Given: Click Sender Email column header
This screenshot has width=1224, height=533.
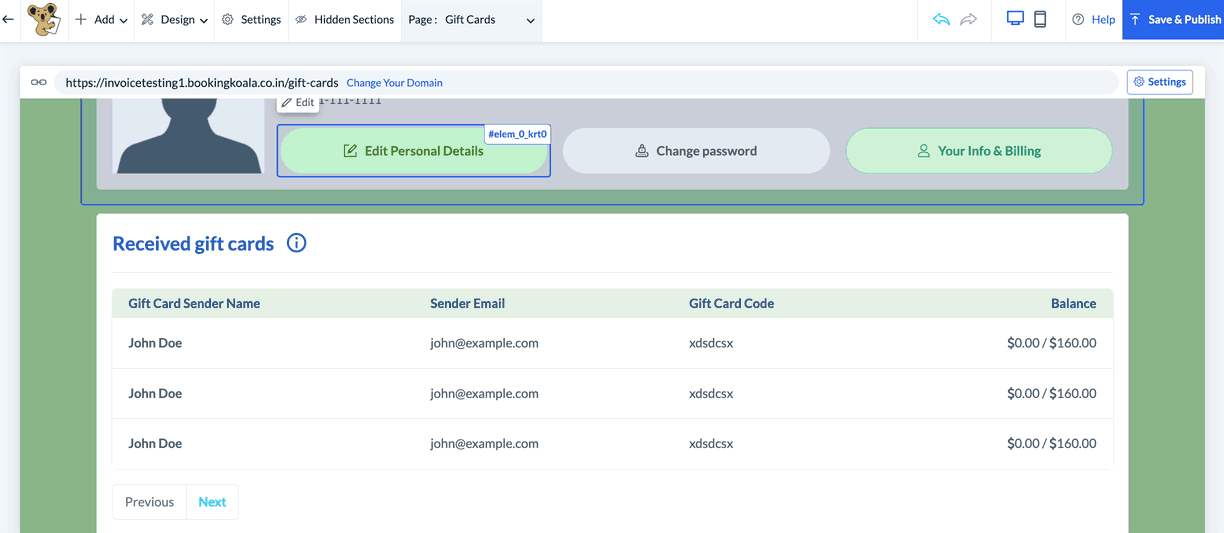Looking at the screenshot, I should tap(467, 303).
